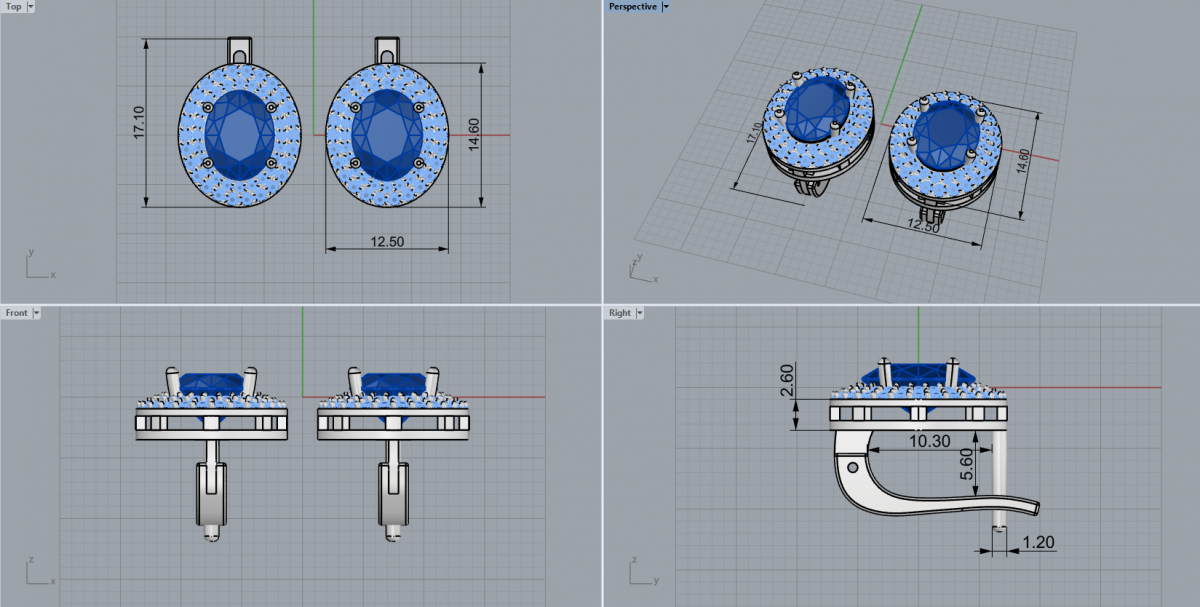Screen dimensions: 1200x607
Task: Select right earring's center stone in Top view
Action: pos(386,133)
